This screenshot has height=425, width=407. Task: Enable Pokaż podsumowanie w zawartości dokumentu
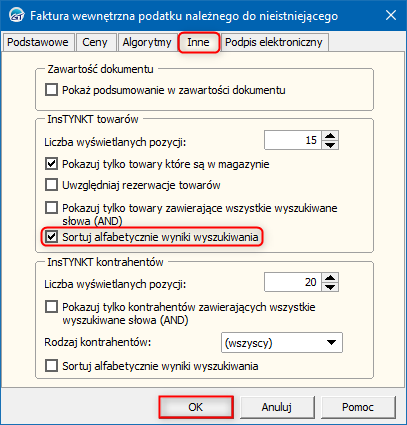(x=51, y=90)
